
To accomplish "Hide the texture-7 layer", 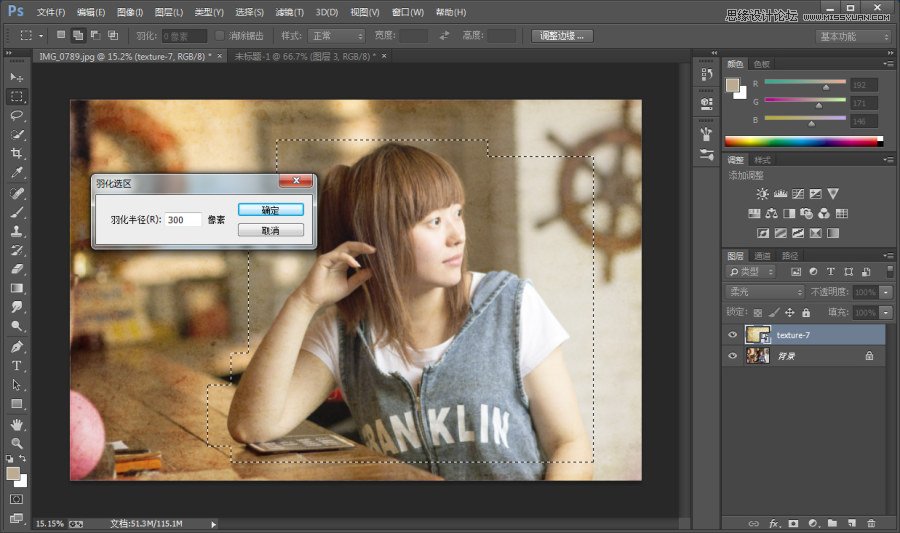I will click(732, 334).
